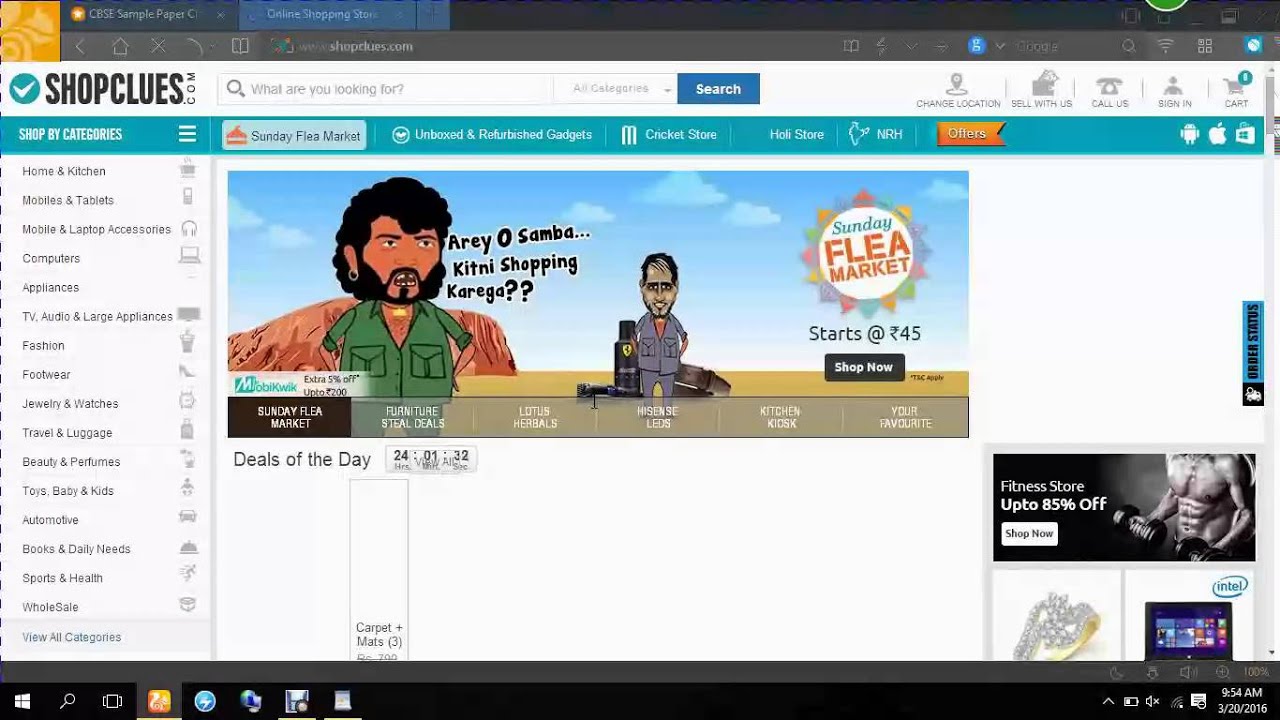This screenshot has height=720, width=1280.
Task: Click the Intel laptop product thumbnail
Action: (x=1189, y=615)
